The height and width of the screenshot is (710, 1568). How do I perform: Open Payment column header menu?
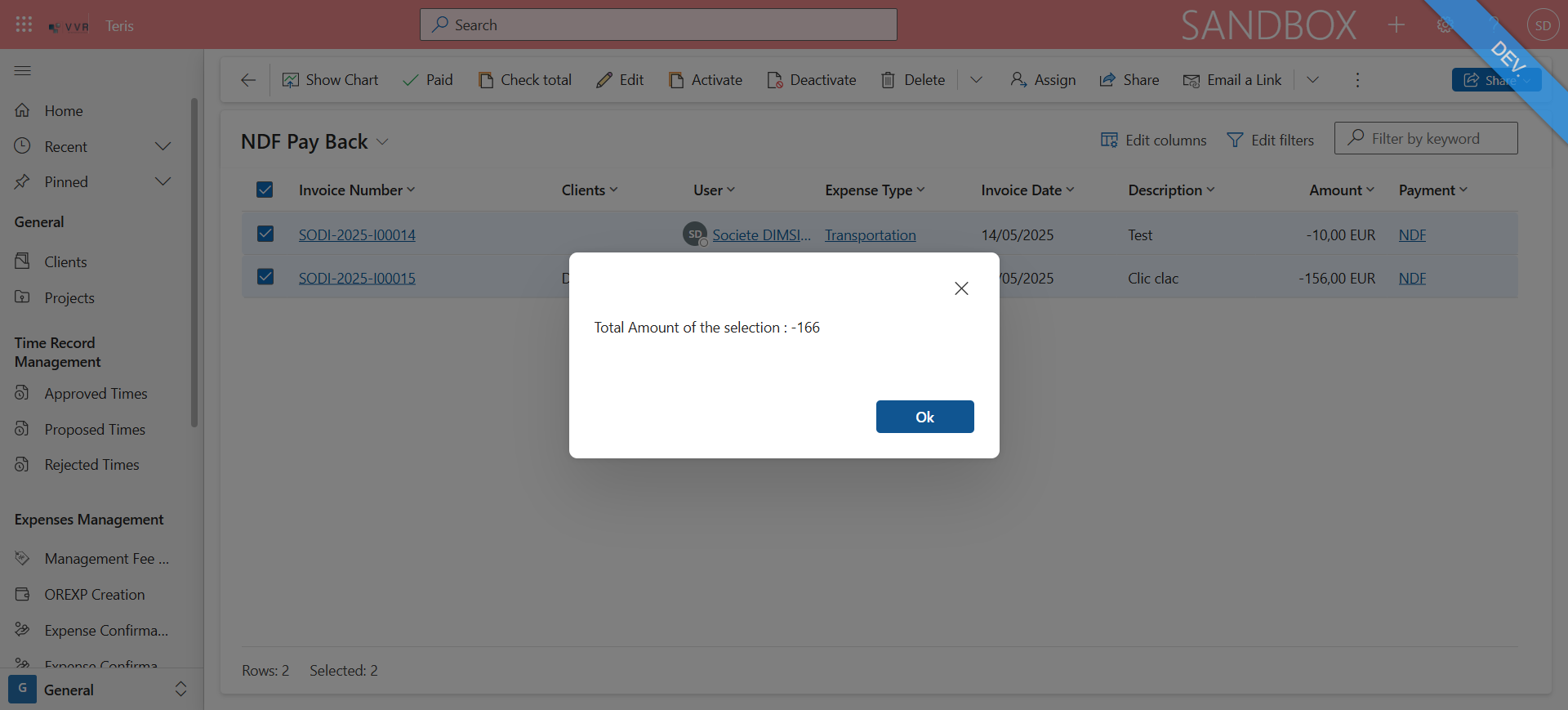point(1432,190)
